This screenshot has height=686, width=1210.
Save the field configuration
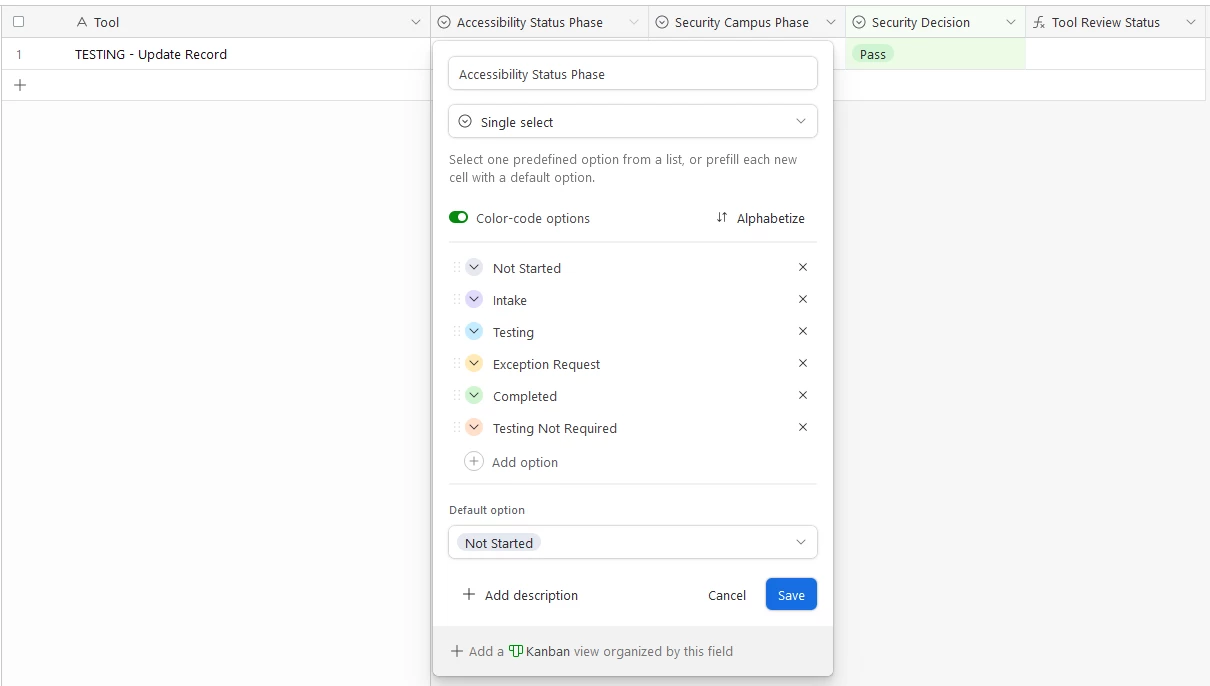(791, 595)
